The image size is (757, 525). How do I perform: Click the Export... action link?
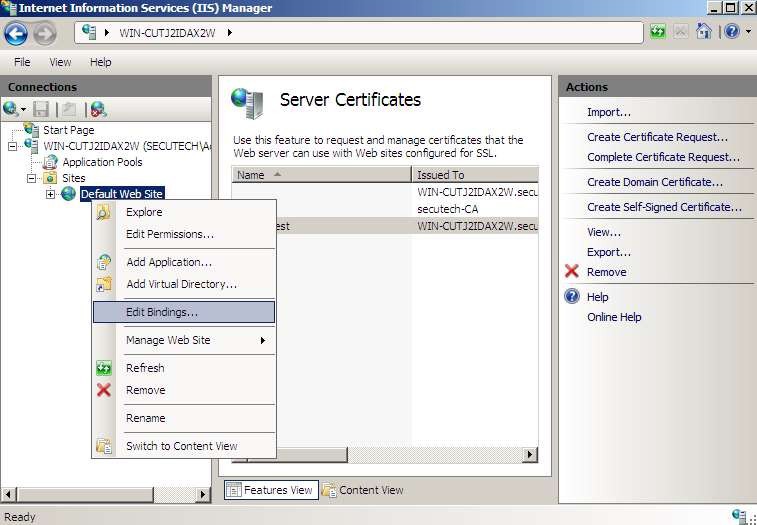tap(609, 252)
